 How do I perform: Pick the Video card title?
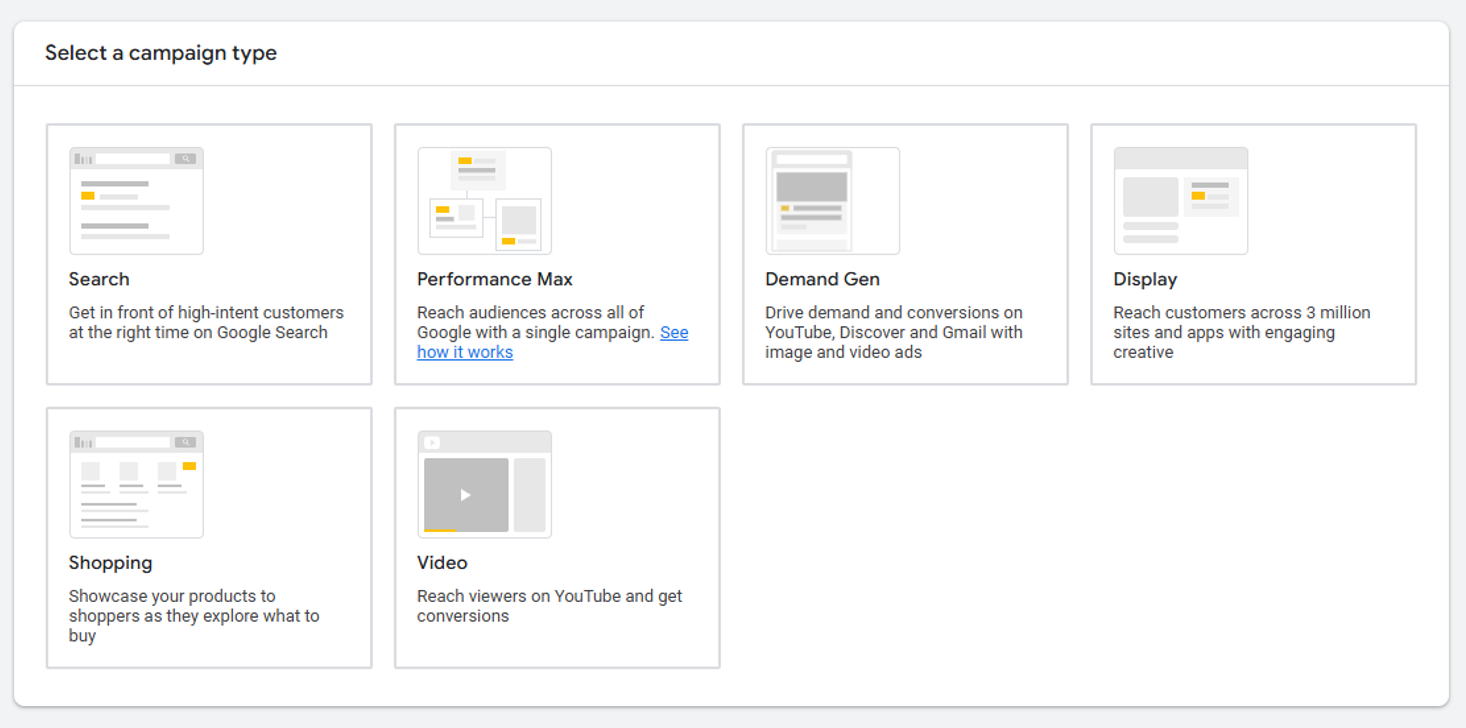click(442, 562)
